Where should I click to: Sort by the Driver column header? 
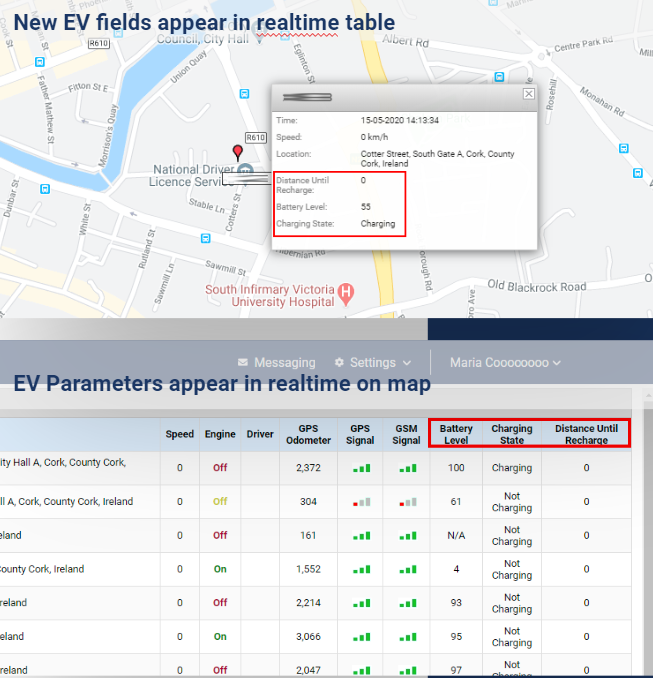click(260, 434)
